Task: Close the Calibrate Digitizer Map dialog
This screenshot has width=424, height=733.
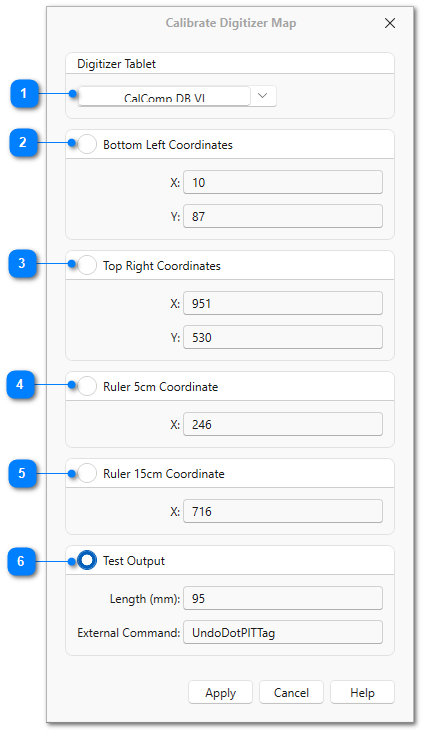Action: 390,23
